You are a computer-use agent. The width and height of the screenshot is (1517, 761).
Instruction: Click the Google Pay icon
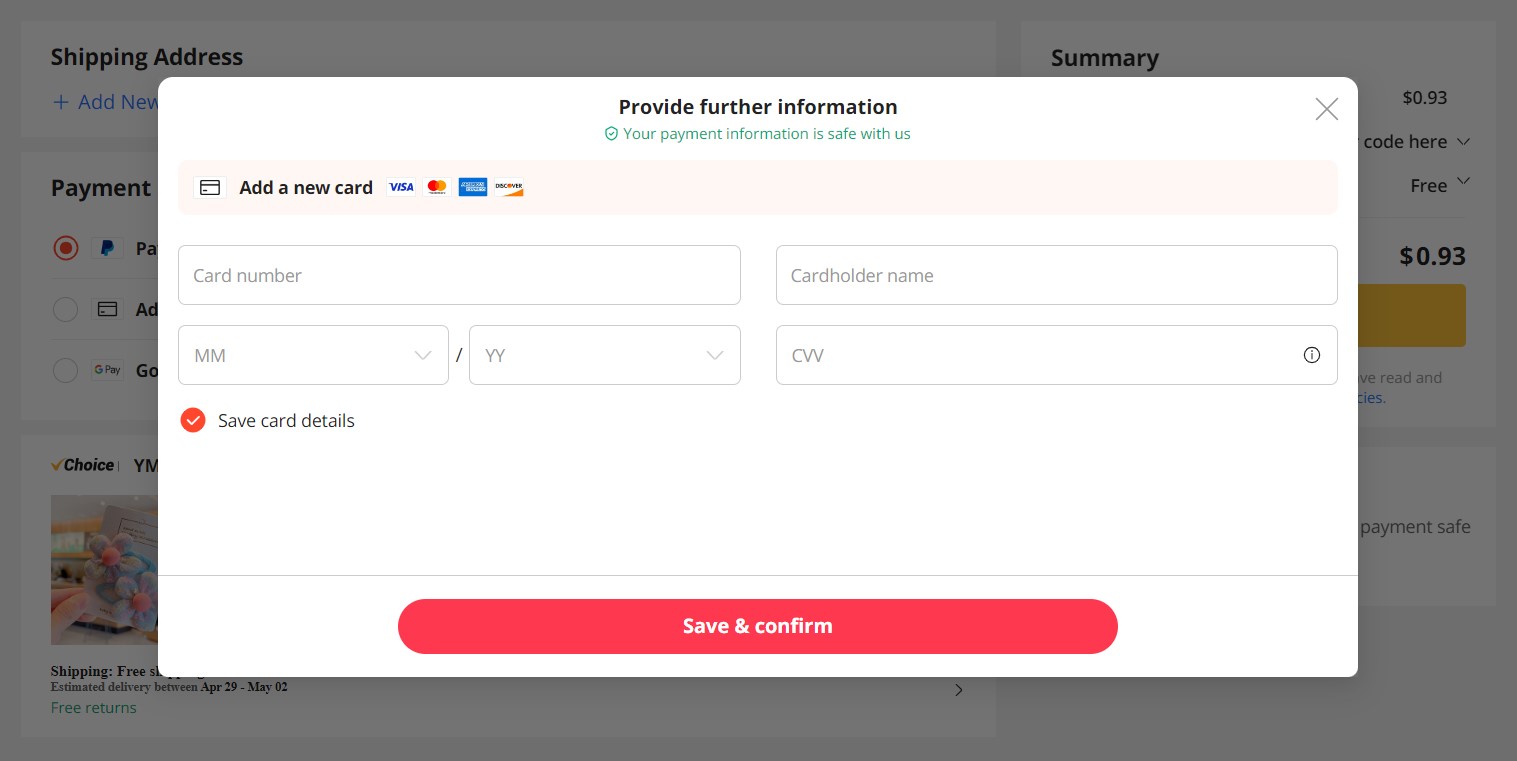tap(107, 370)
